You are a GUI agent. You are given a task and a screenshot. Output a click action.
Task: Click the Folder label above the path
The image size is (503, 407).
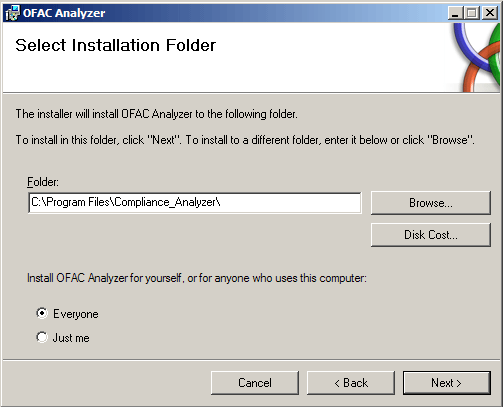coord(43,182)
